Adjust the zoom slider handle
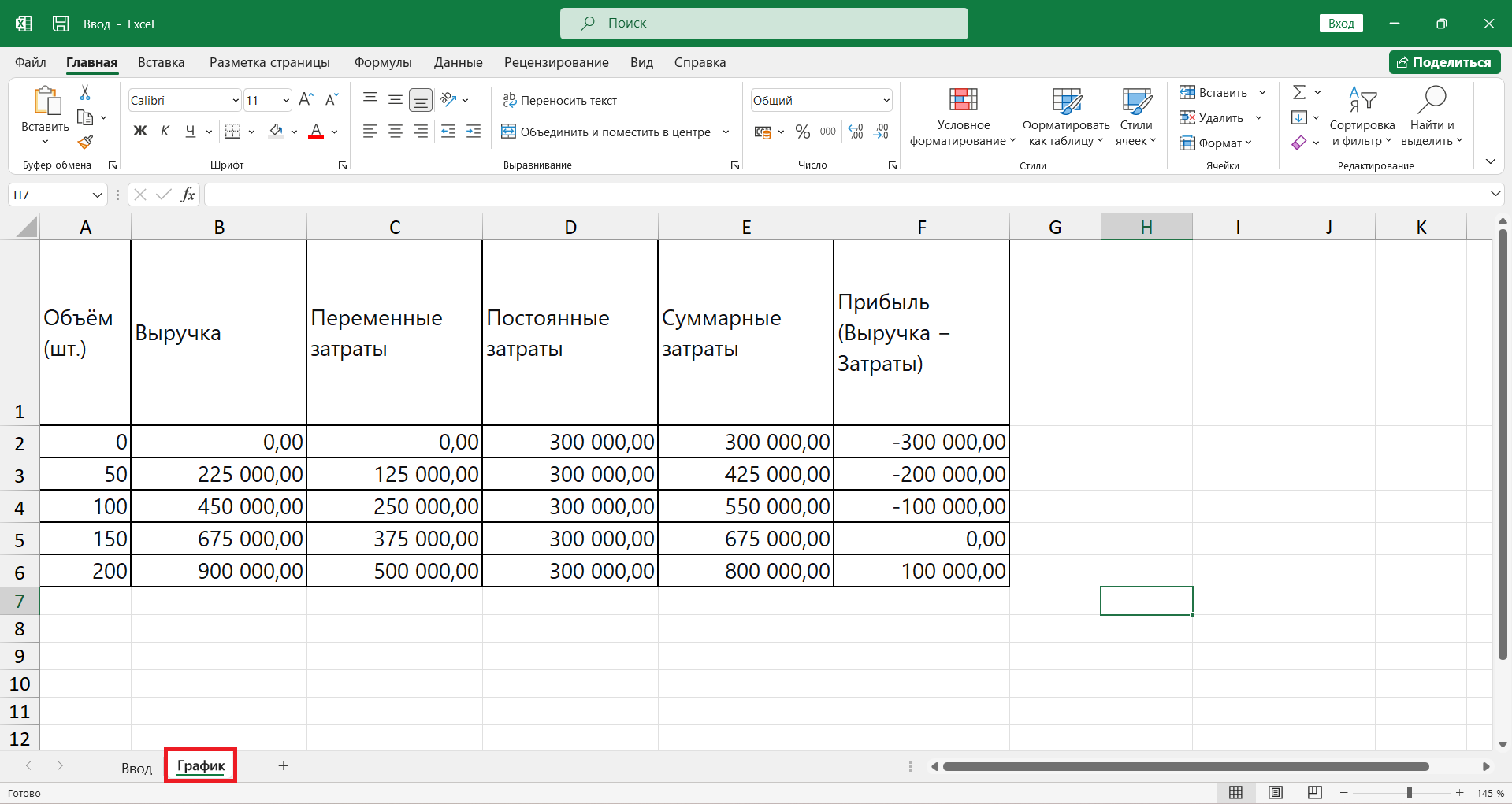The height and width of the screenshot is (804, 1512). coord(1409,793)
